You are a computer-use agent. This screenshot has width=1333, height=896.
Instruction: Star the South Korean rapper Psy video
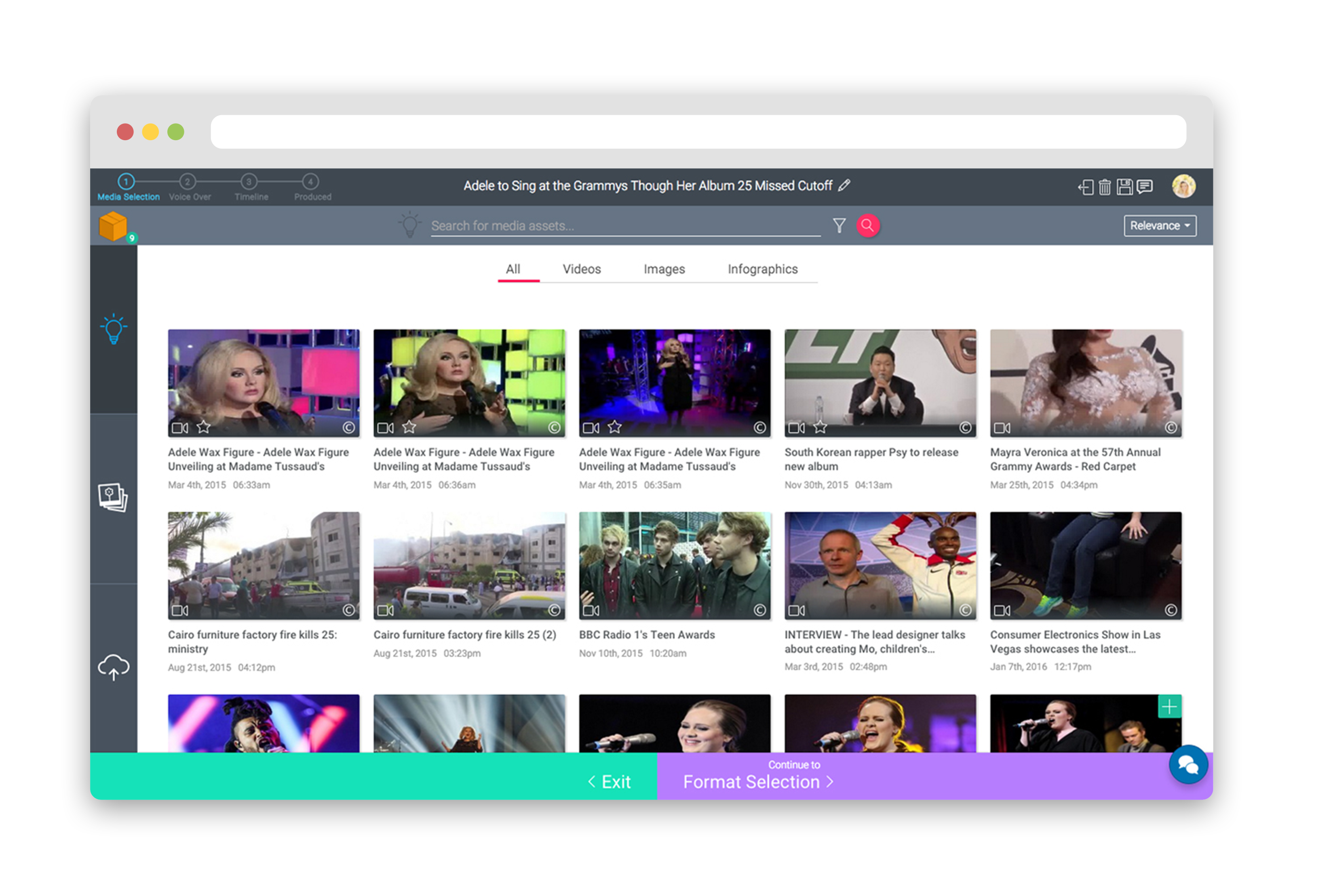[820, 427]
